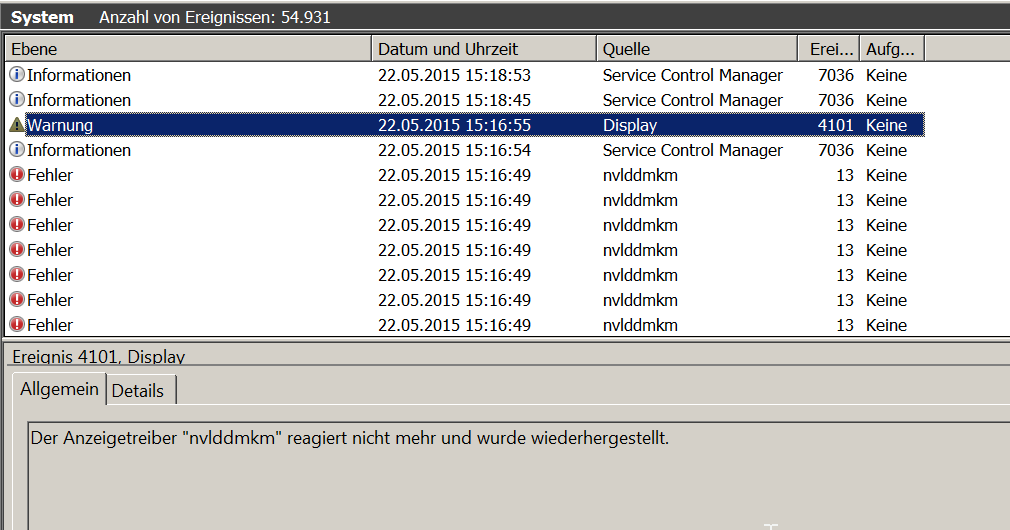Switch to the Details tab
Screen dimensions: 1010x530
(138, 391)
